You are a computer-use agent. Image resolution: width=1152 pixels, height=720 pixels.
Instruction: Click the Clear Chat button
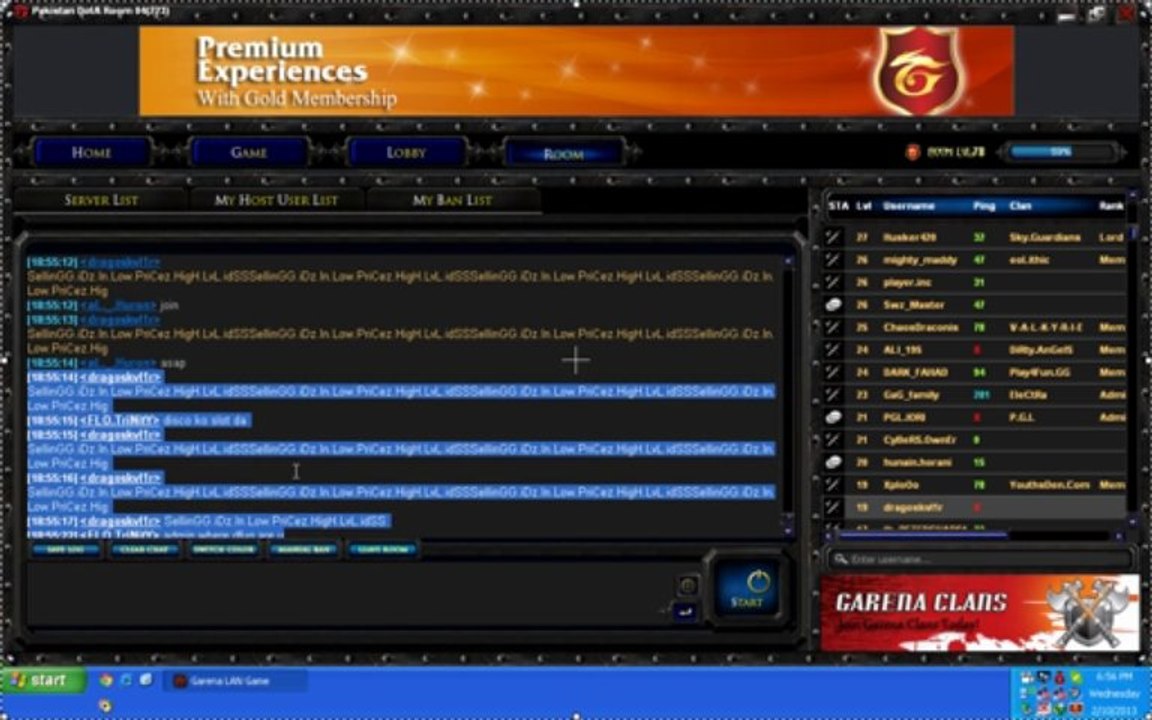(x=145, y=550)
